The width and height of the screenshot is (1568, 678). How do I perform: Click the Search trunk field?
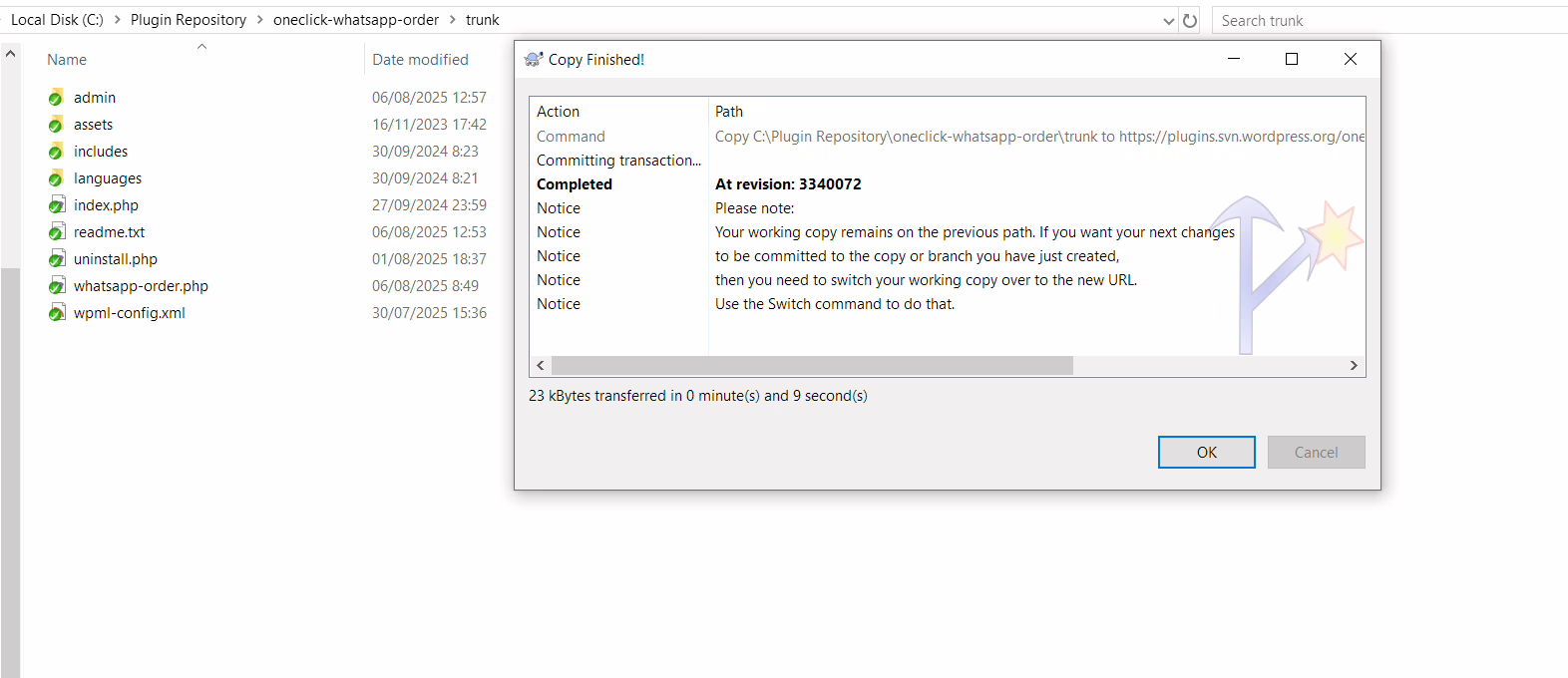click(x=1389, y=20)
